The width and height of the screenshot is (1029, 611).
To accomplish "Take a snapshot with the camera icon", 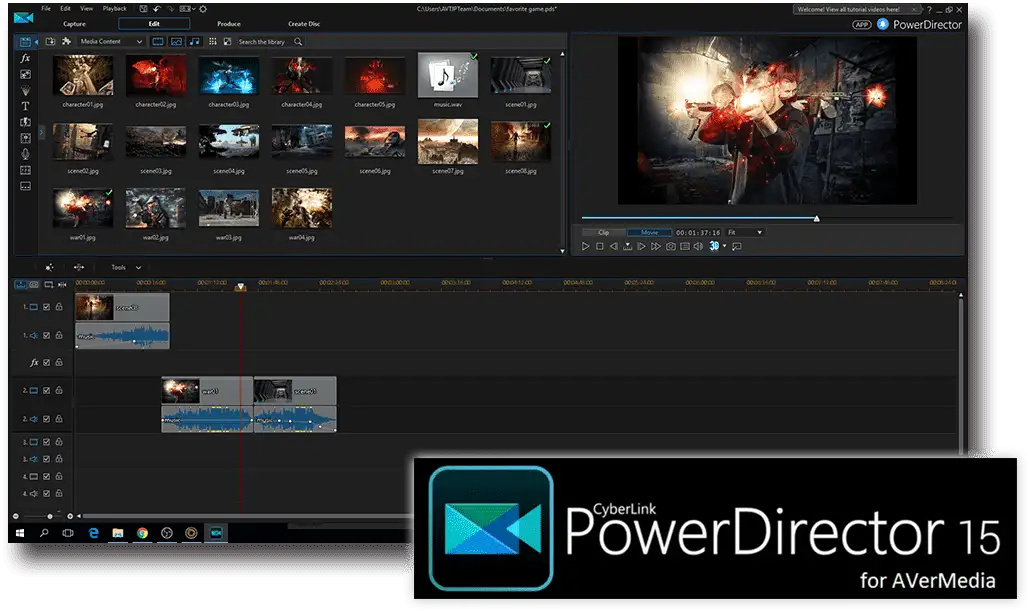I will pyautogui.click(x=671, y=247).
